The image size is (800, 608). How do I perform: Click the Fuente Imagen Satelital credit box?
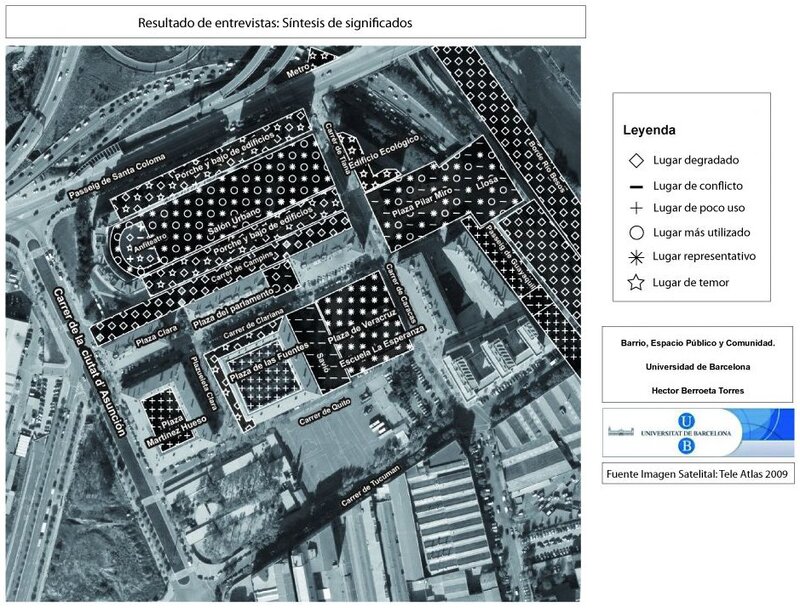click(x=698, y=474)
